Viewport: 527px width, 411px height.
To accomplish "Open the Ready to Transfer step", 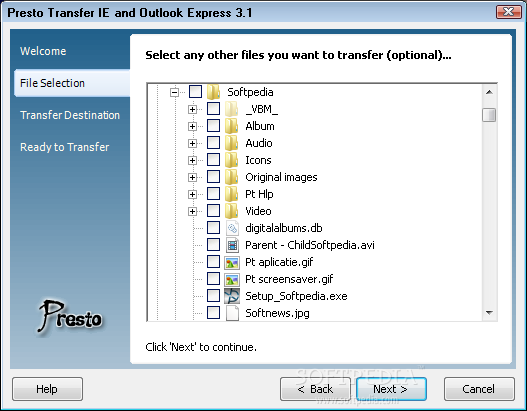I will click(x=65, y=147).
